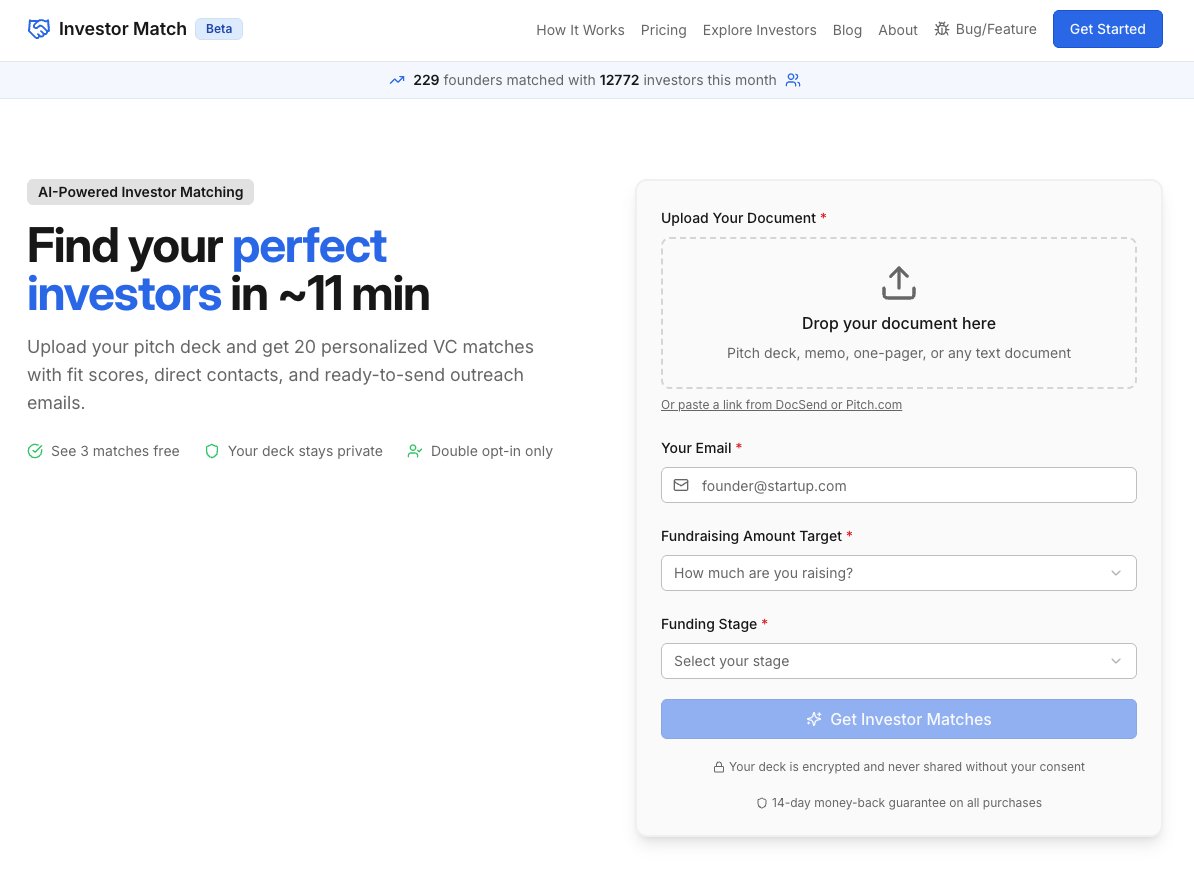
Task: Click the '14-day money-back guarantee on all purchases' text
Action: [906, 803]
